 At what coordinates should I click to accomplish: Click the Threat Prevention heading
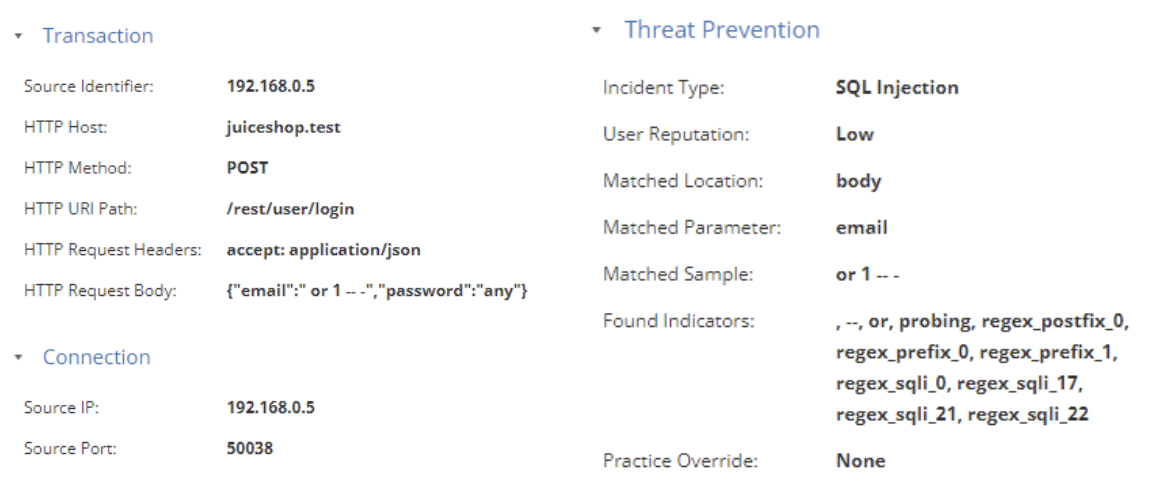click(x=722, y=29)
